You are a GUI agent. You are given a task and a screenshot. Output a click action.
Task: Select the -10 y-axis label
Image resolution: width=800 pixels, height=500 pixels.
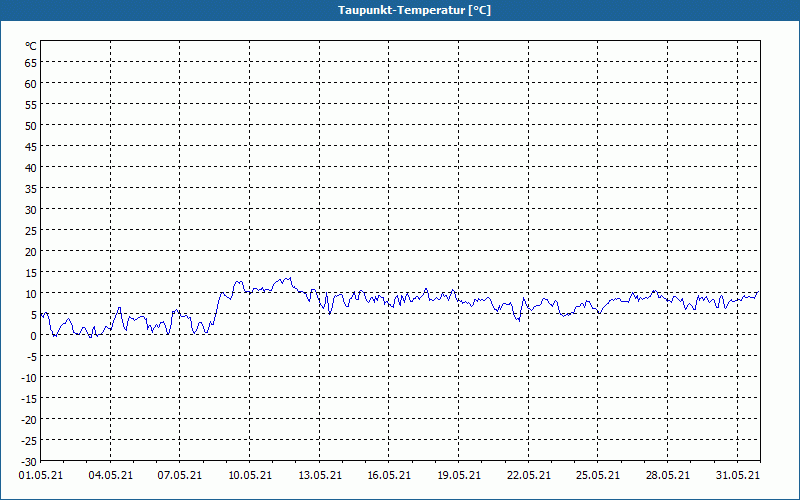(29, 378)
